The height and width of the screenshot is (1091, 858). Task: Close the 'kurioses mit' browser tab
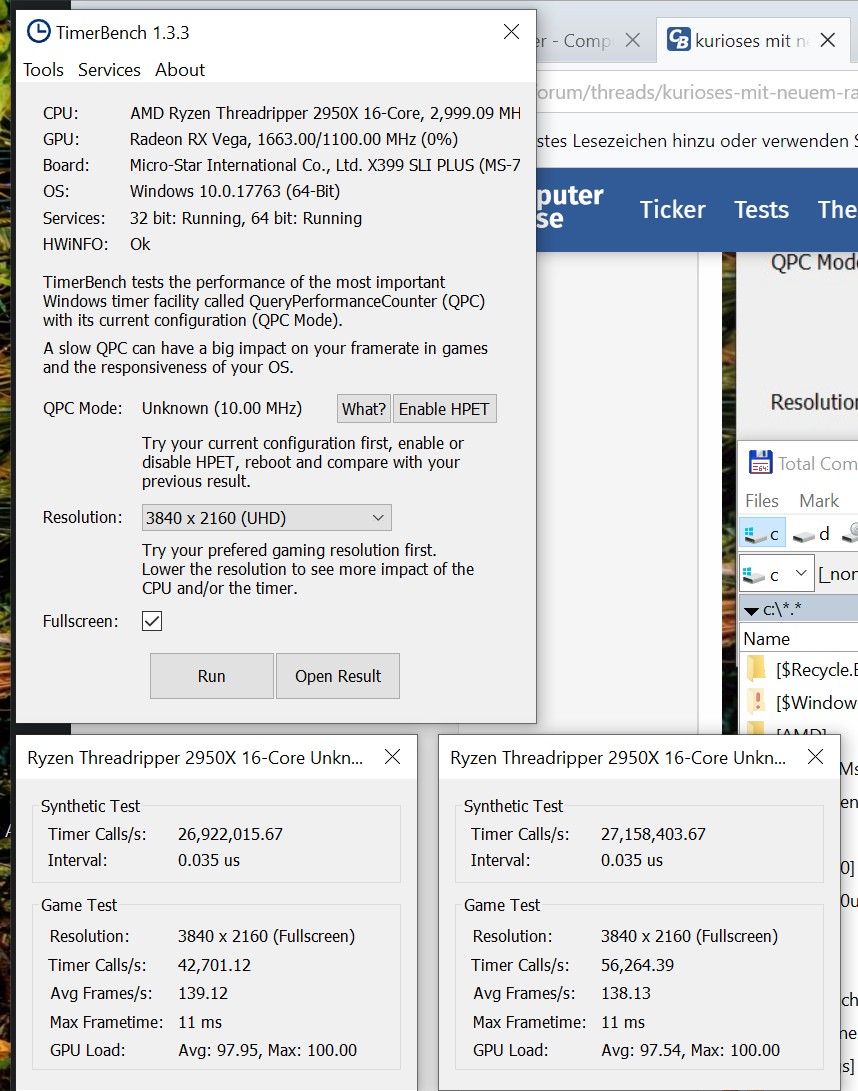827,40
